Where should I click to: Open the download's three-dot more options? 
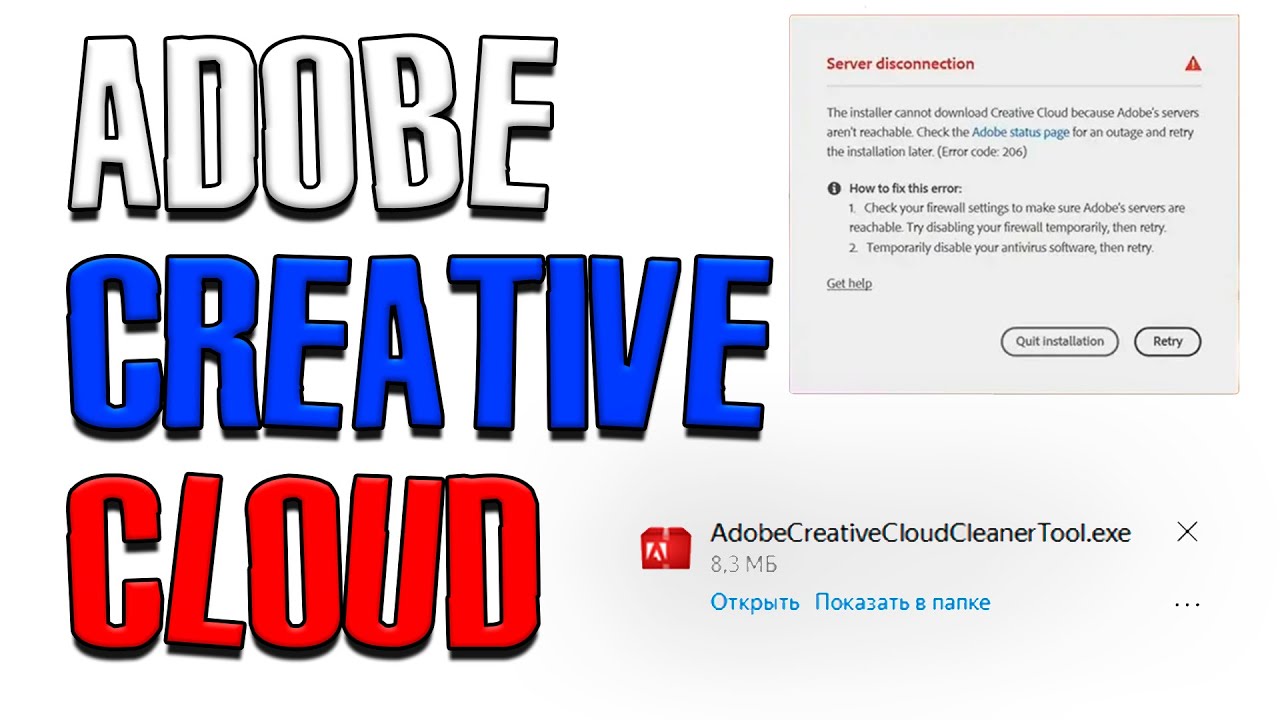pyautogui.click(x=1187, y=604)
